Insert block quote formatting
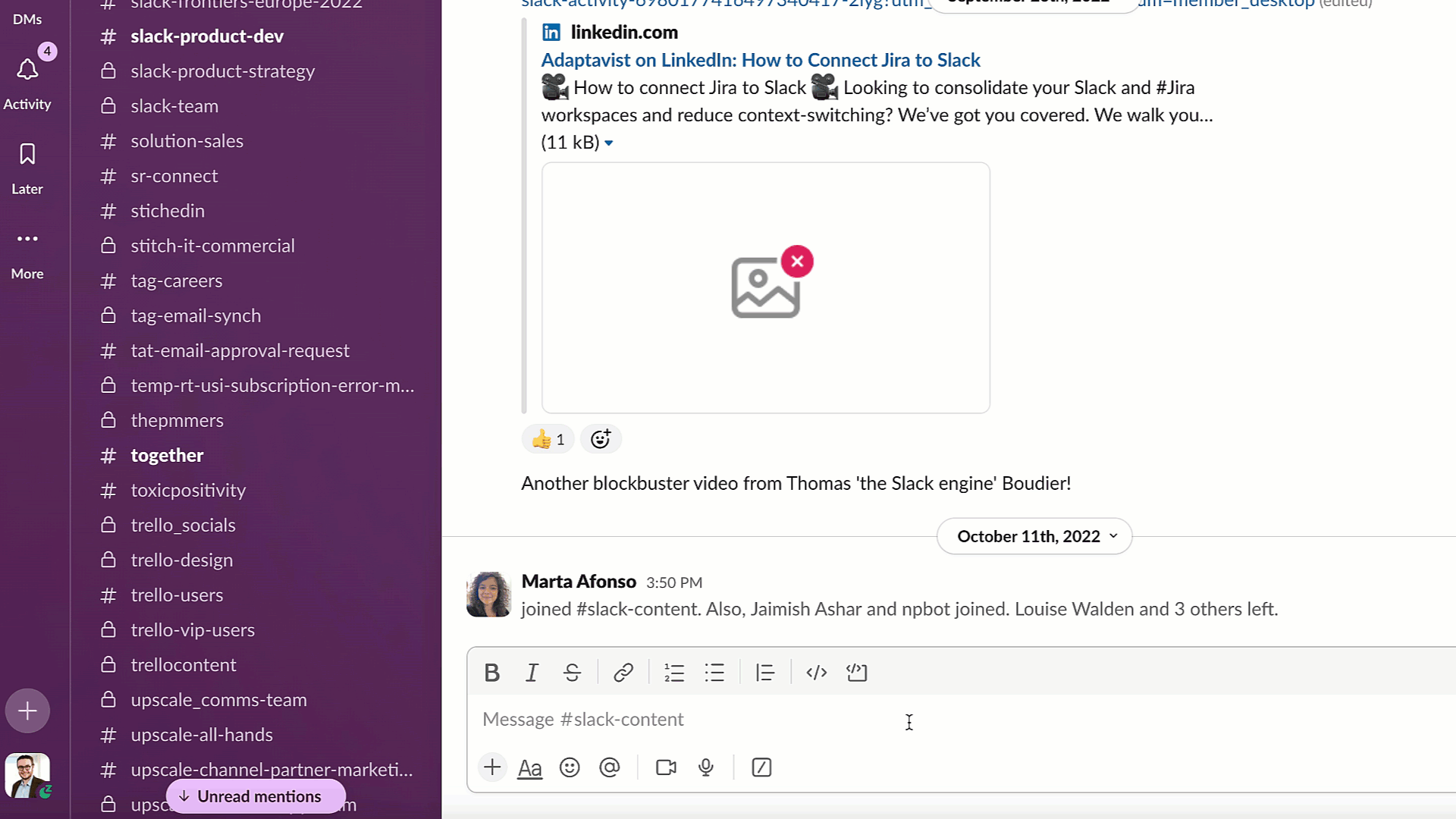The width and height of the screenshot is (1456, 819). 765,673
